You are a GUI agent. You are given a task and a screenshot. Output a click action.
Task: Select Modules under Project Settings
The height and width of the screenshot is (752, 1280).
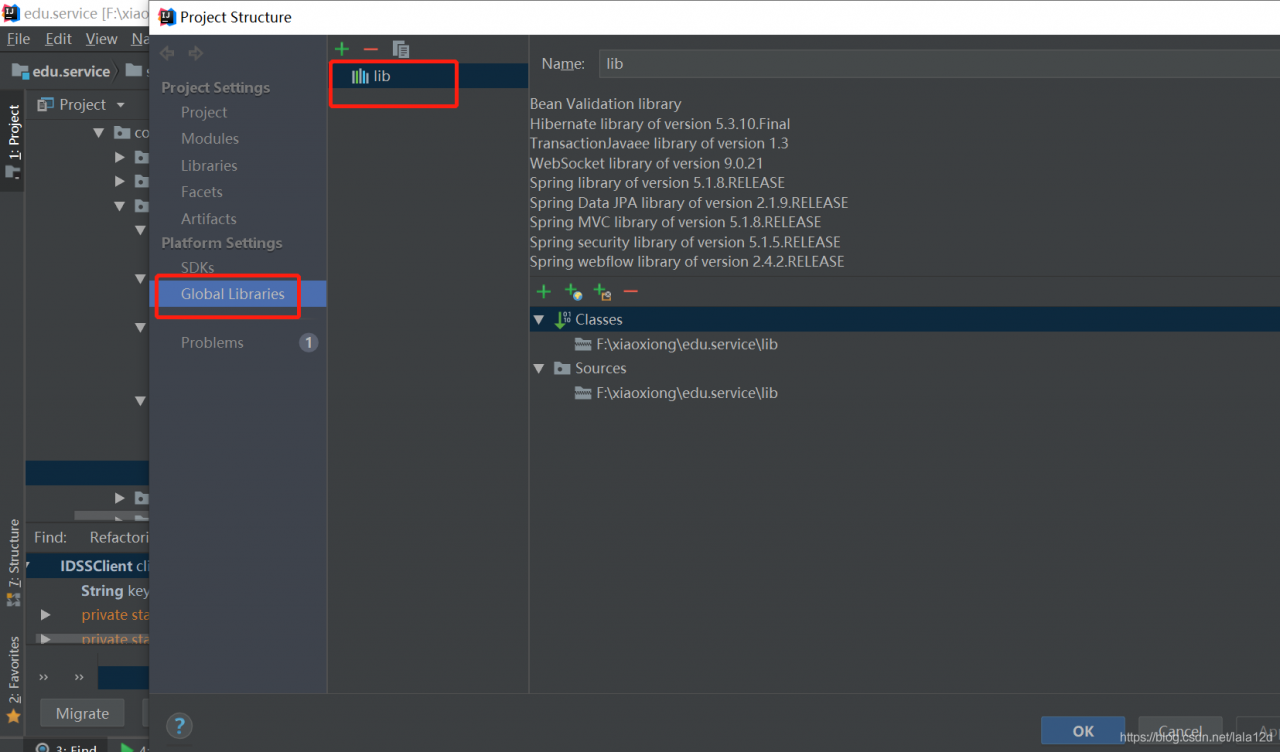point(210,139)
